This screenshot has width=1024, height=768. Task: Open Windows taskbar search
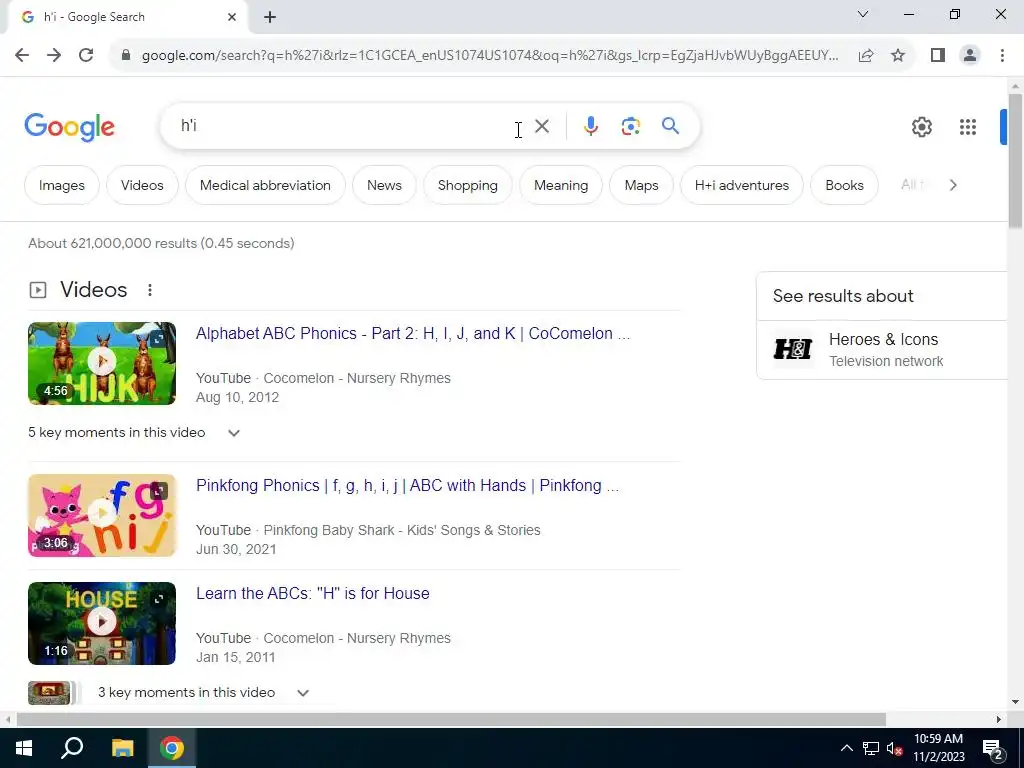[72, 748]
